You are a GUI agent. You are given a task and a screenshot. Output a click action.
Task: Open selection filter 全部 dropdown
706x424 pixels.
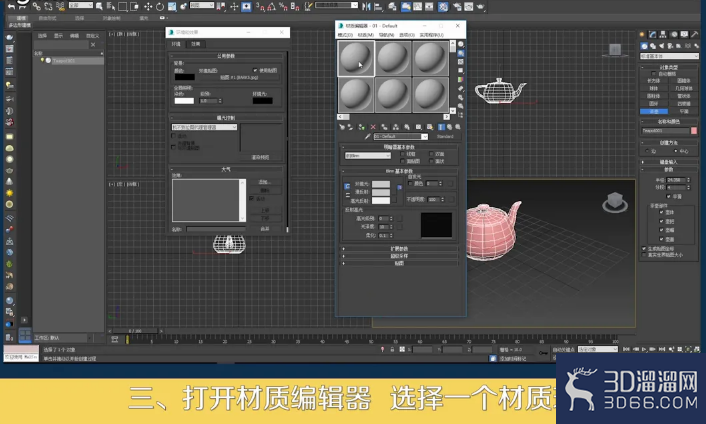pos(81,5)
